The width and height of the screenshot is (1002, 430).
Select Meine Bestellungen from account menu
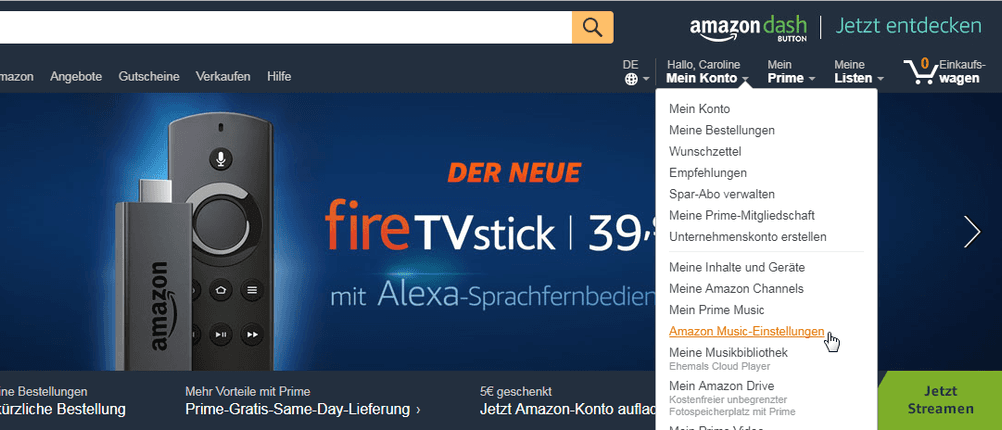coord(721,130)
